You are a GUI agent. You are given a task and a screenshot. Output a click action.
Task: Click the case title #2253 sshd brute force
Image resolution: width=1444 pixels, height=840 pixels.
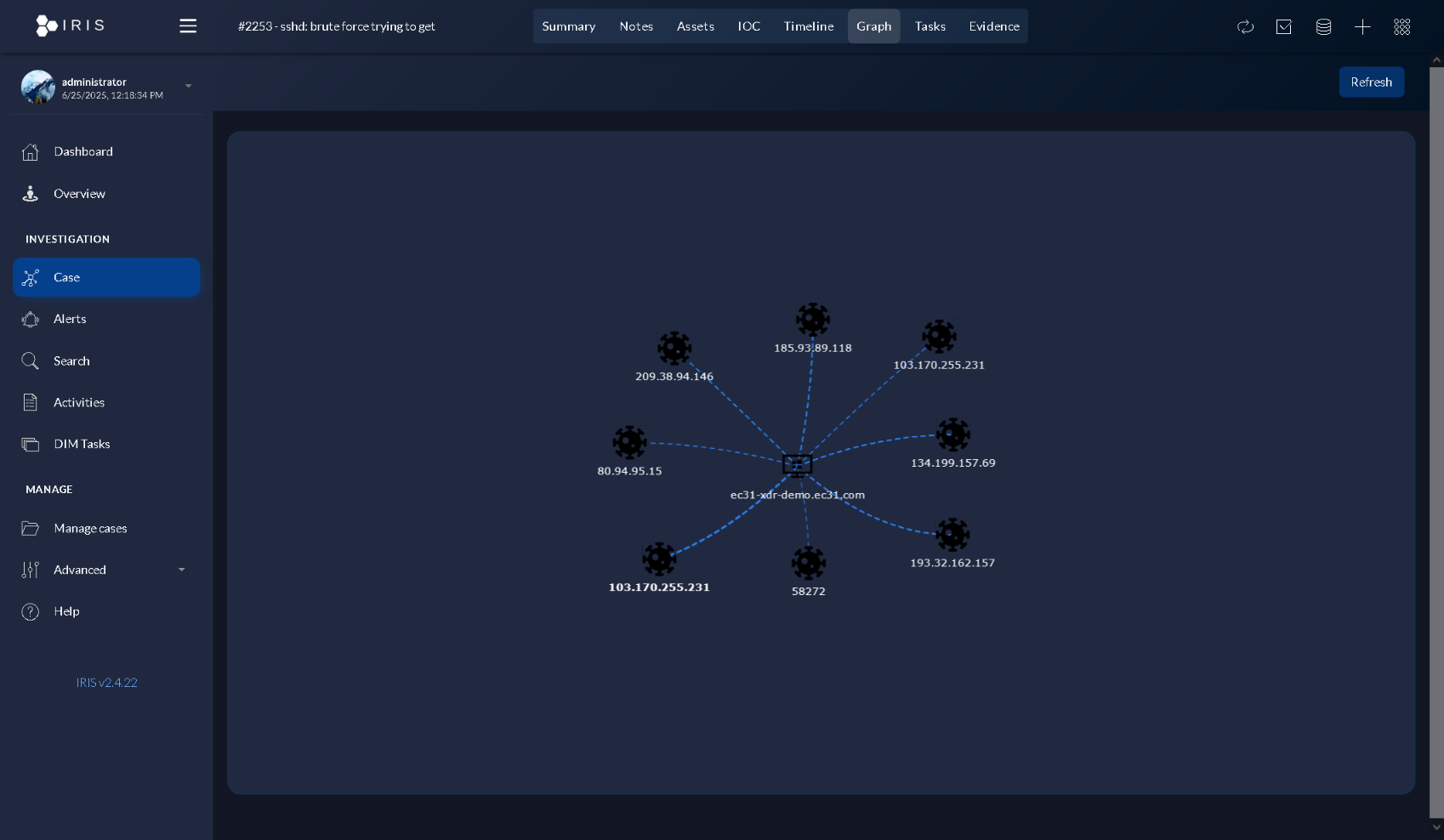pyautogui.click(x=337, y=26)
